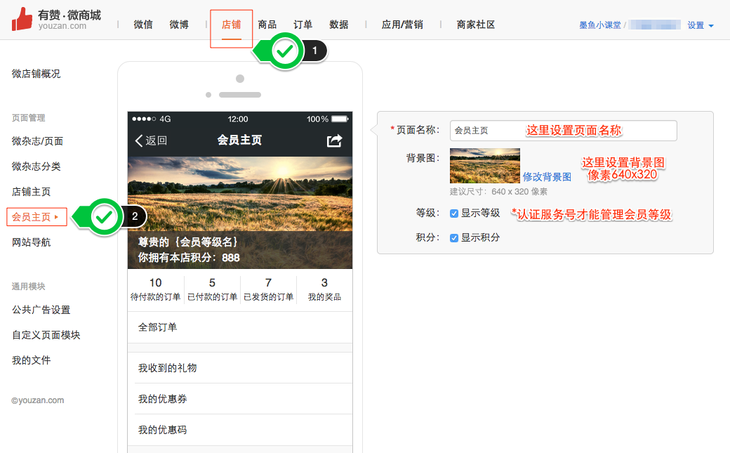Tap the share icon in phone preview

tap(334, 141)
